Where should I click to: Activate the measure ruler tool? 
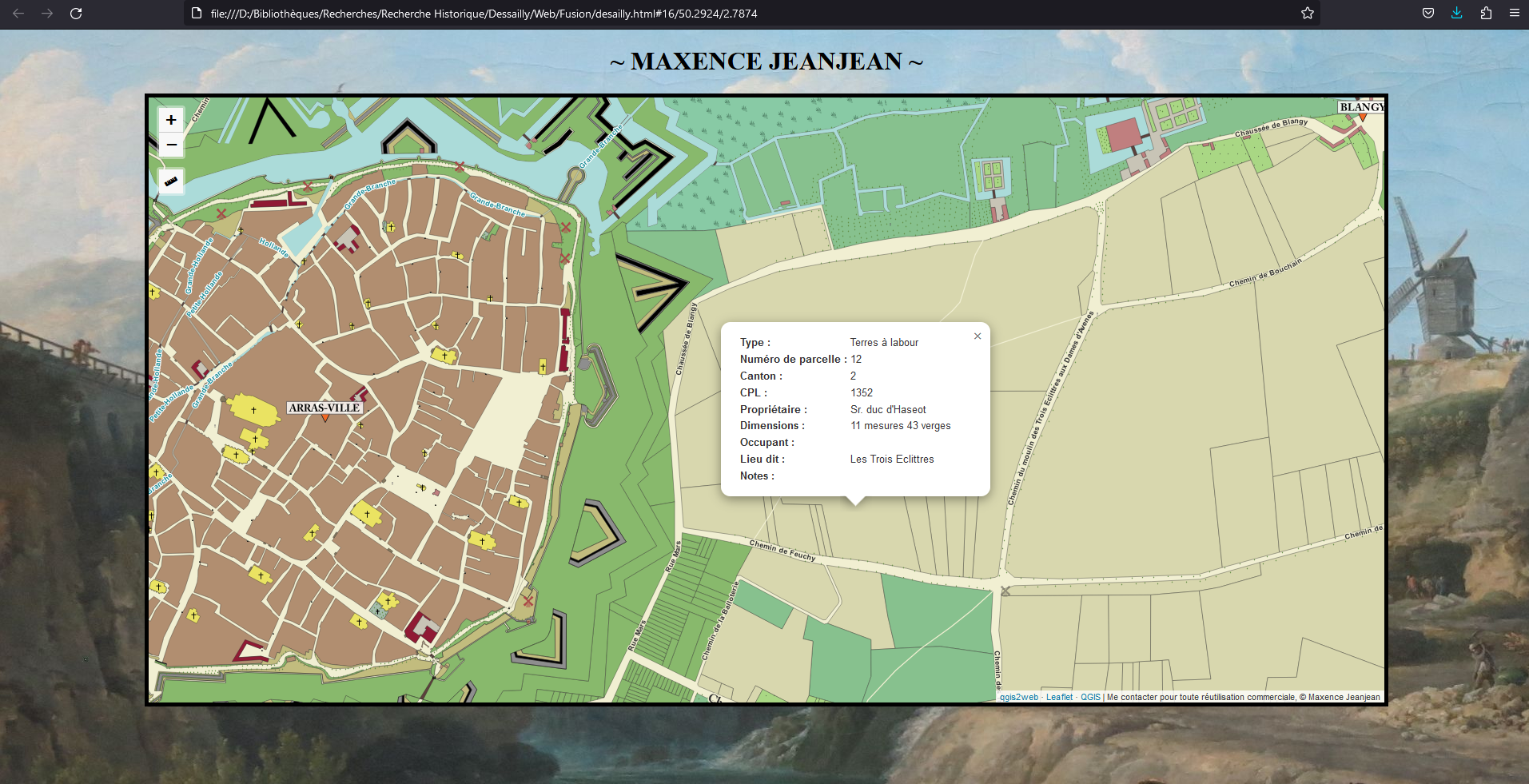click(x=171, y=181)
